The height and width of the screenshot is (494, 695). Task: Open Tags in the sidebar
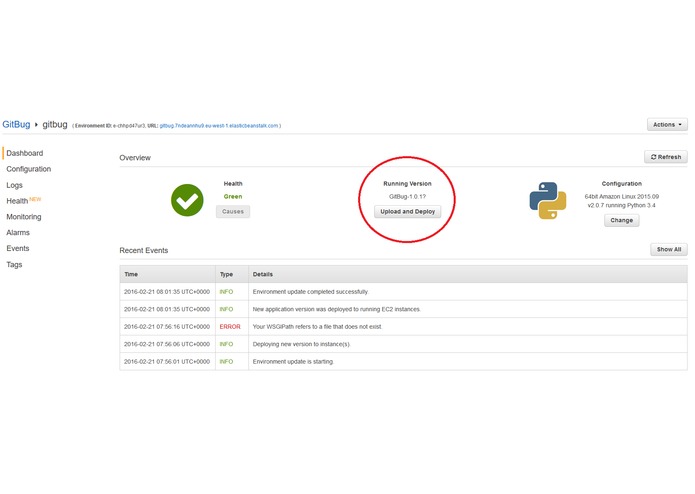click(x=14, y=265)
